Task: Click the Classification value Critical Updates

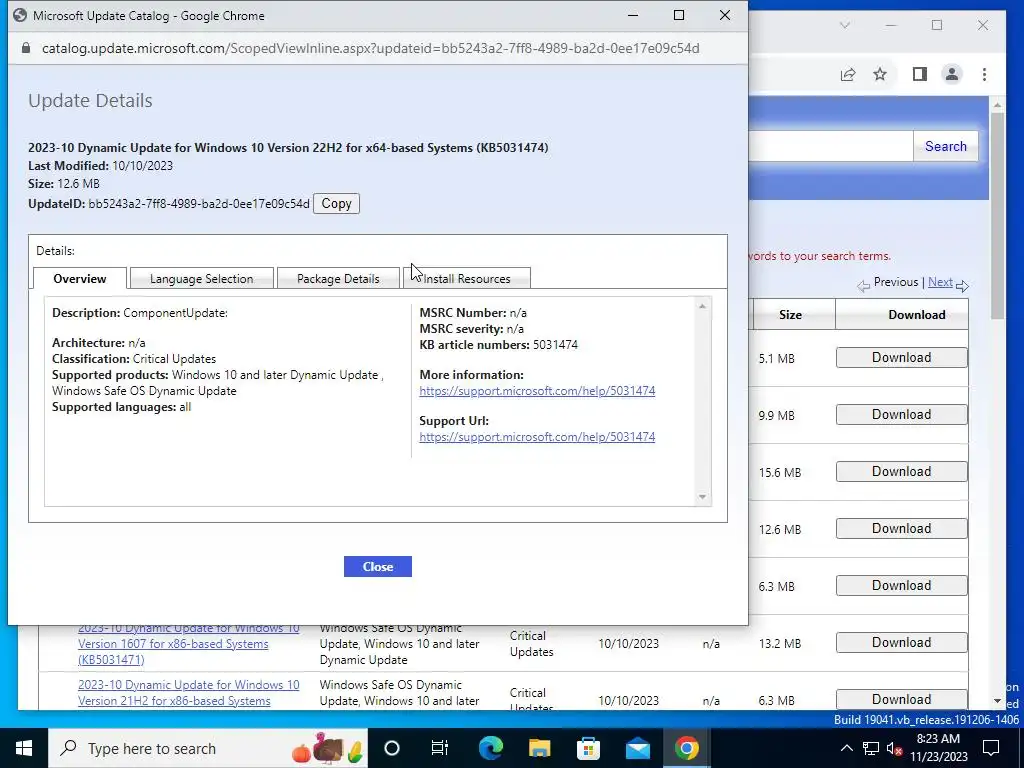Action: click(x=174, y=359)
